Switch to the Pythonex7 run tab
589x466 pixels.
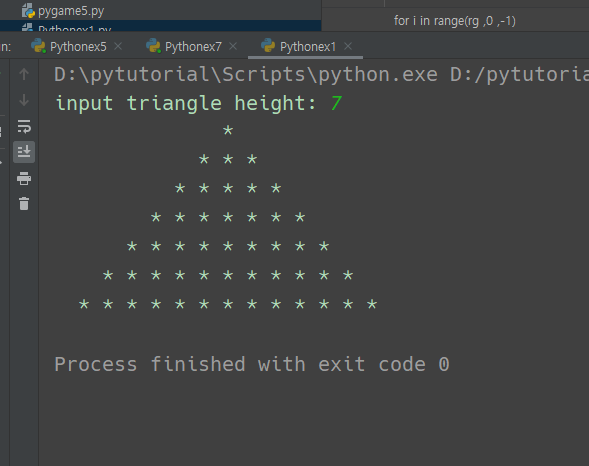point(193,47)
